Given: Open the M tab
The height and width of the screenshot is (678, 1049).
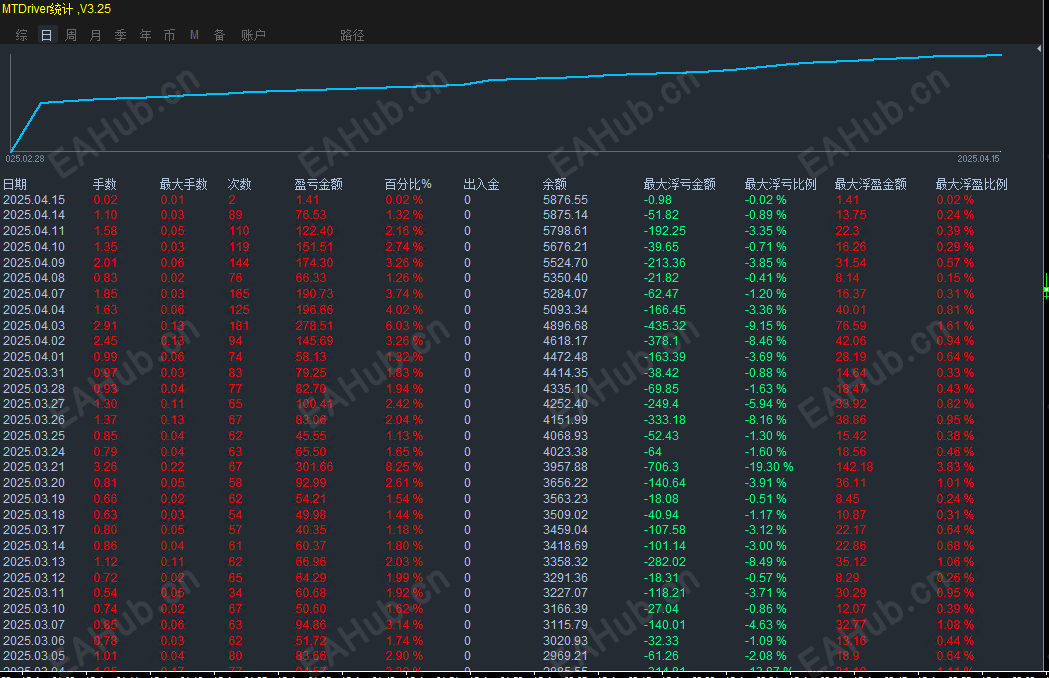Looking at the screenshot, I should [194, 35].
